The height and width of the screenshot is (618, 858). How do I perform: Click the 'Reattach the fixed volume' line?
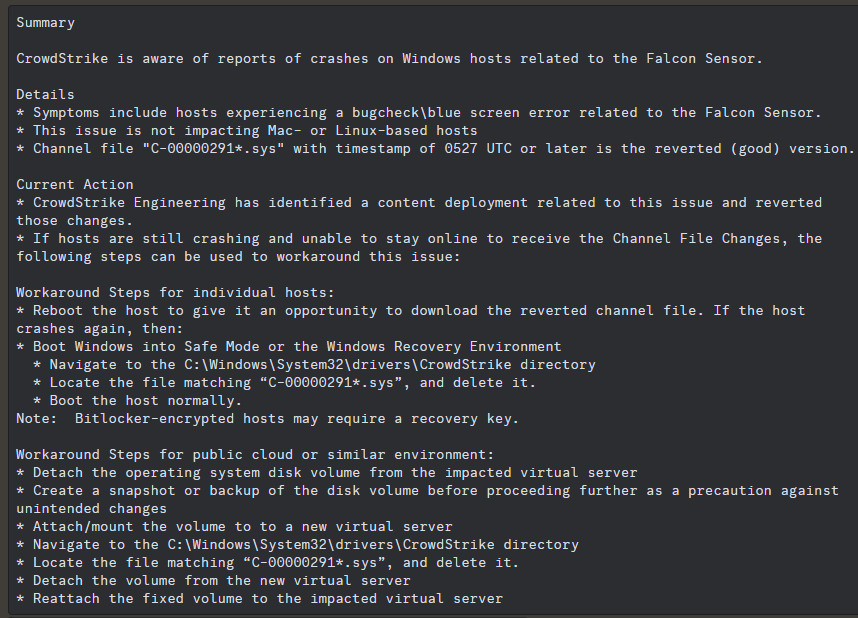[x=259, y=599]
